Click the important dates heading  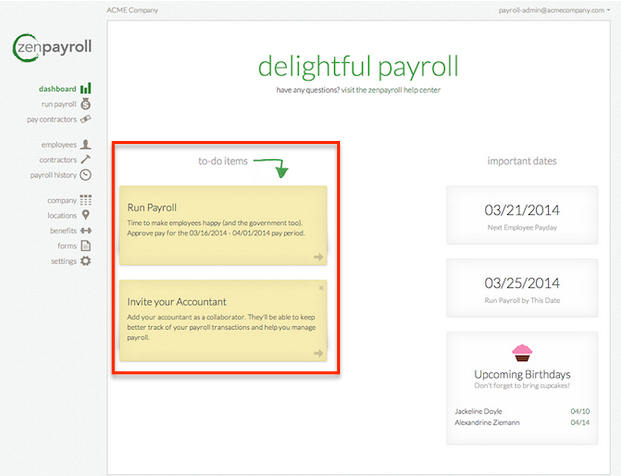tap(522, 161)
